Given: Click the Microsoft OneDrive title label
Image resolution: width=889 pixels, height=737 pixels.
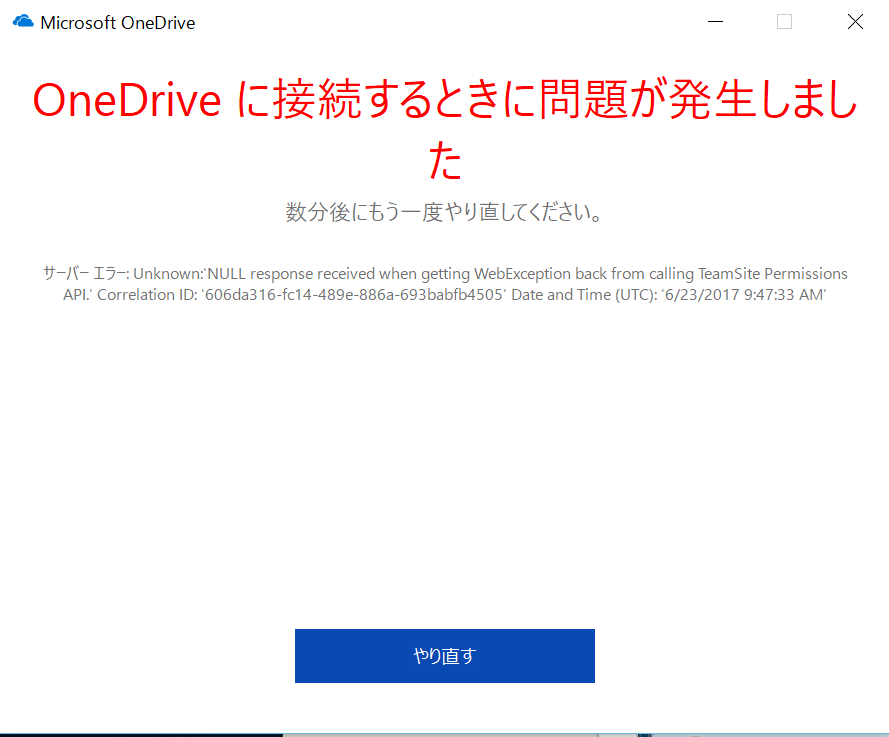Looking at the screenshot, I should tap(116, 21).
